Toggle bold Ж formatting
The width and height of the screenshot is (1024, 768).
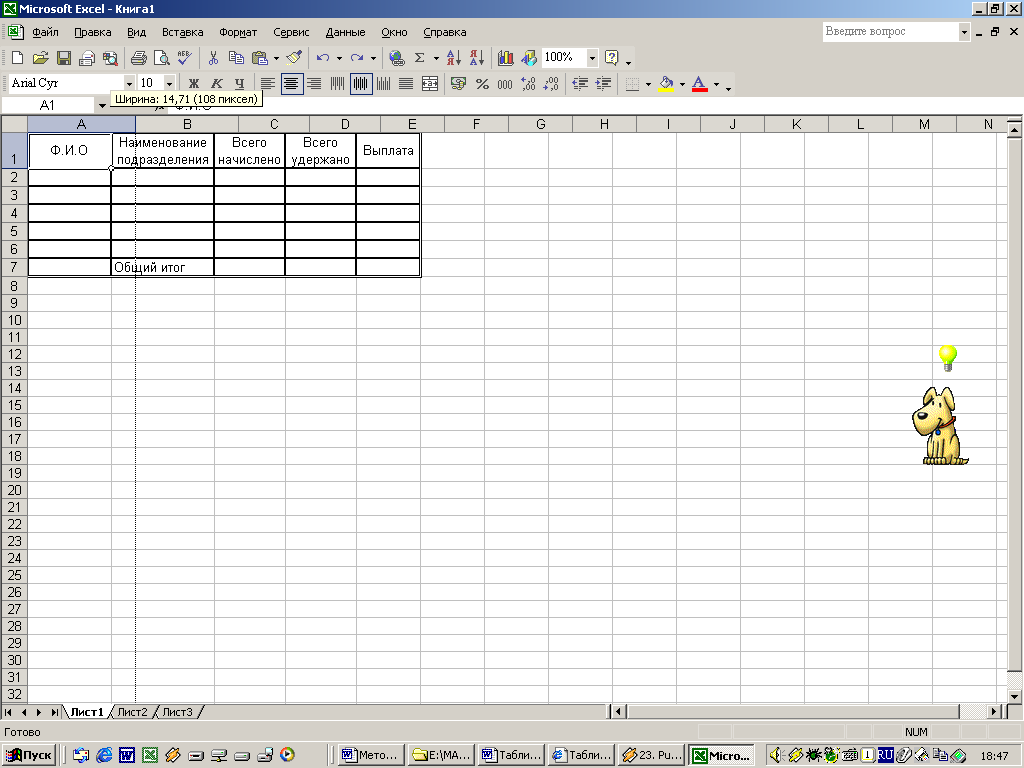(193, 84)
